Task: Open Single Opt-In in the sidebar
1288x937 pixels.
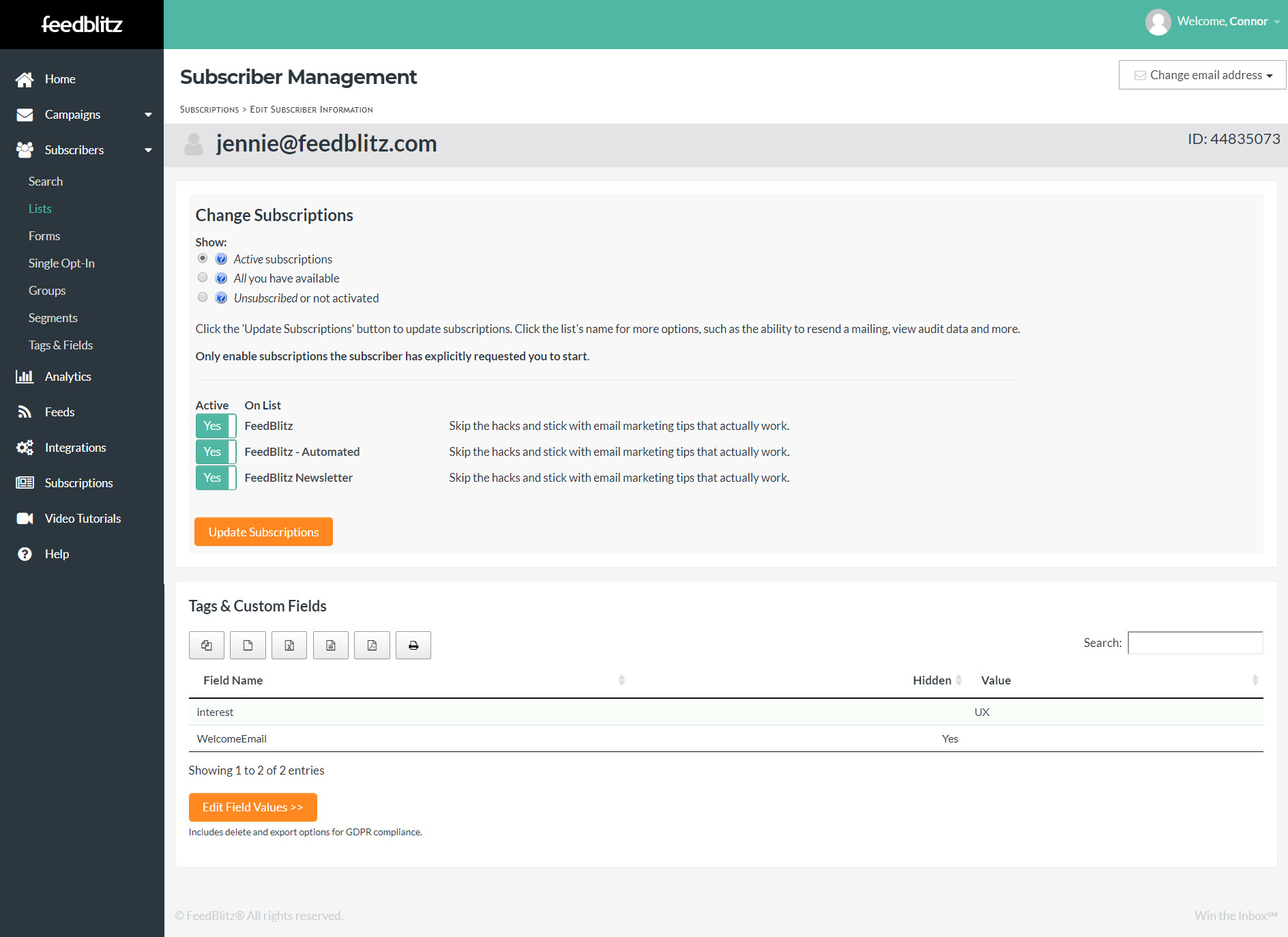Action: 61,263
